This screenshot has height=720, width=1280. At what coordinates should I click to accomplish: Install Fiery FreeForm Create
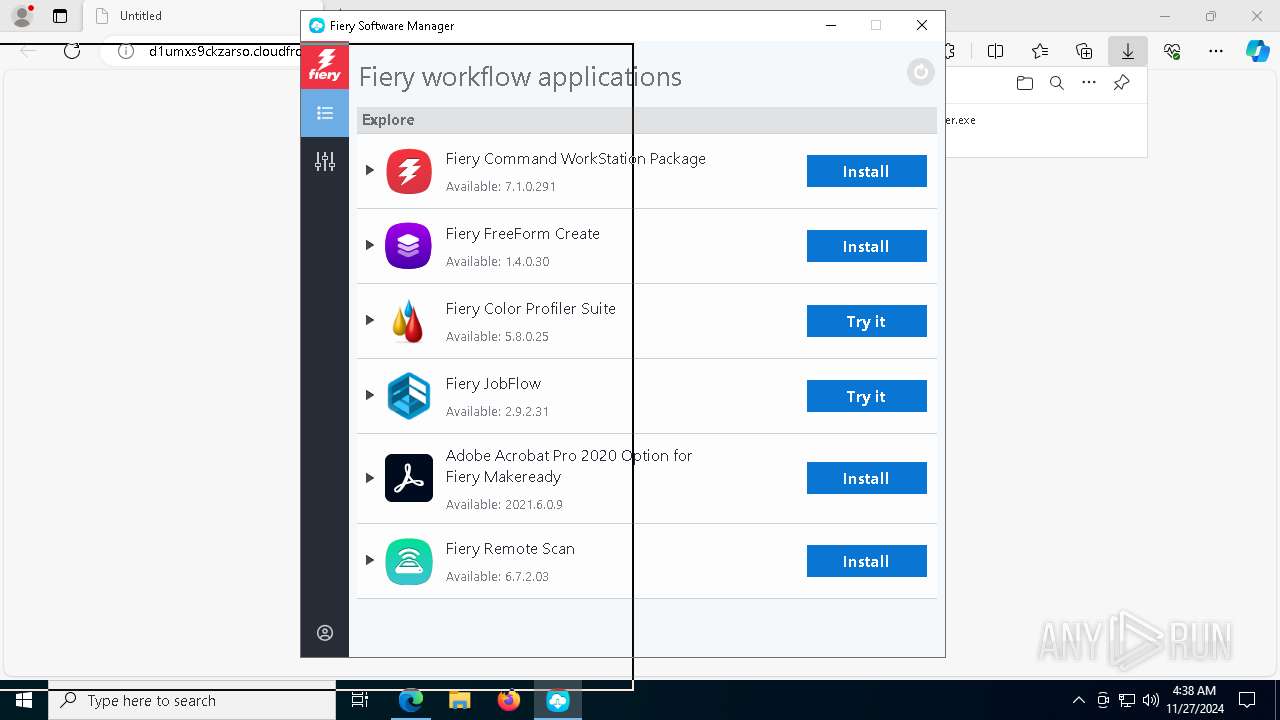click(866, 246)
